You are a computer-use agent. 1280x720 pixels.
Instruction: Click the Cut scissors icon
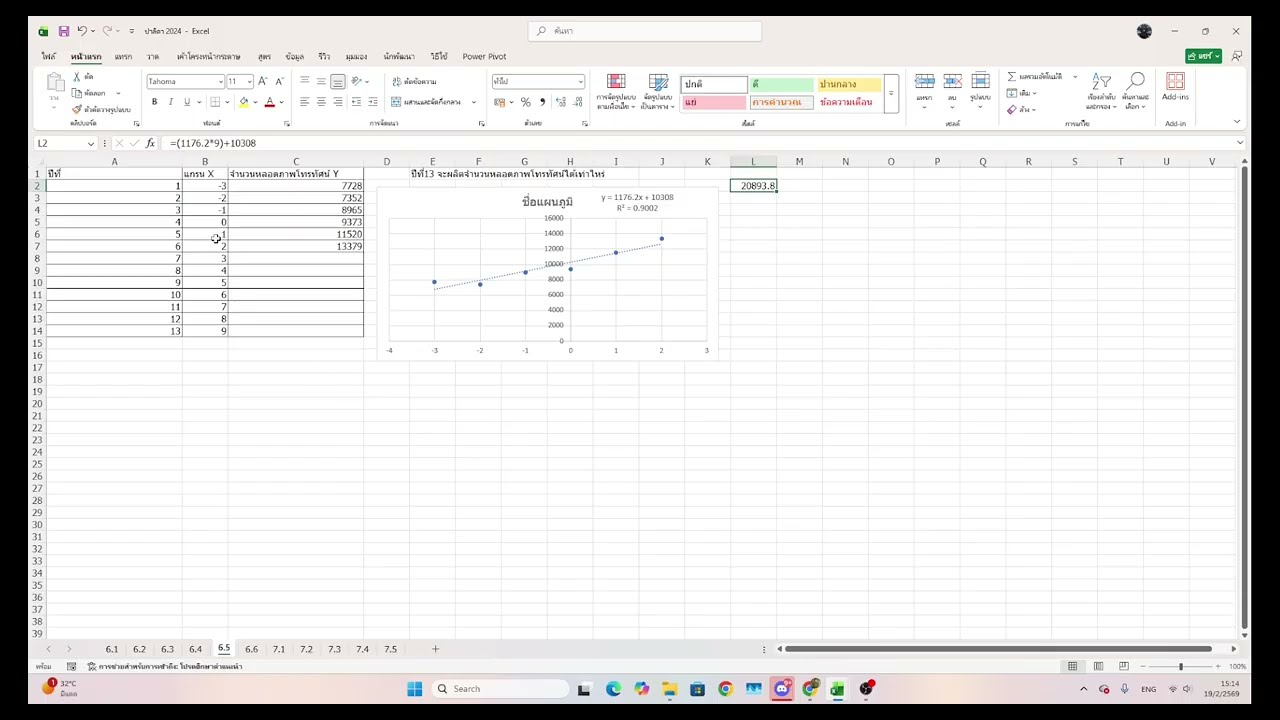tap(77, 77)
